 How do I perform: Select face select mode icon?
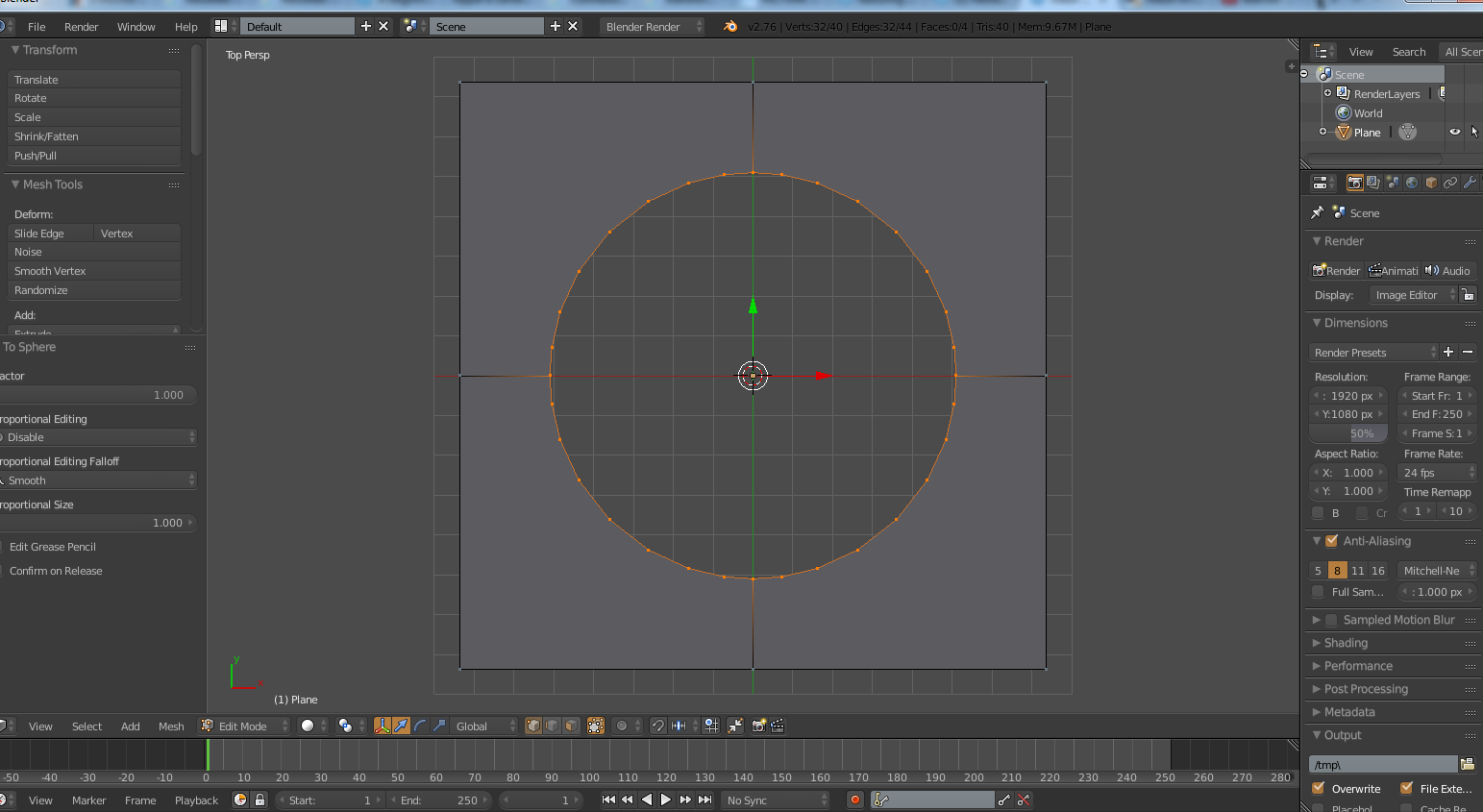point(571,726)
